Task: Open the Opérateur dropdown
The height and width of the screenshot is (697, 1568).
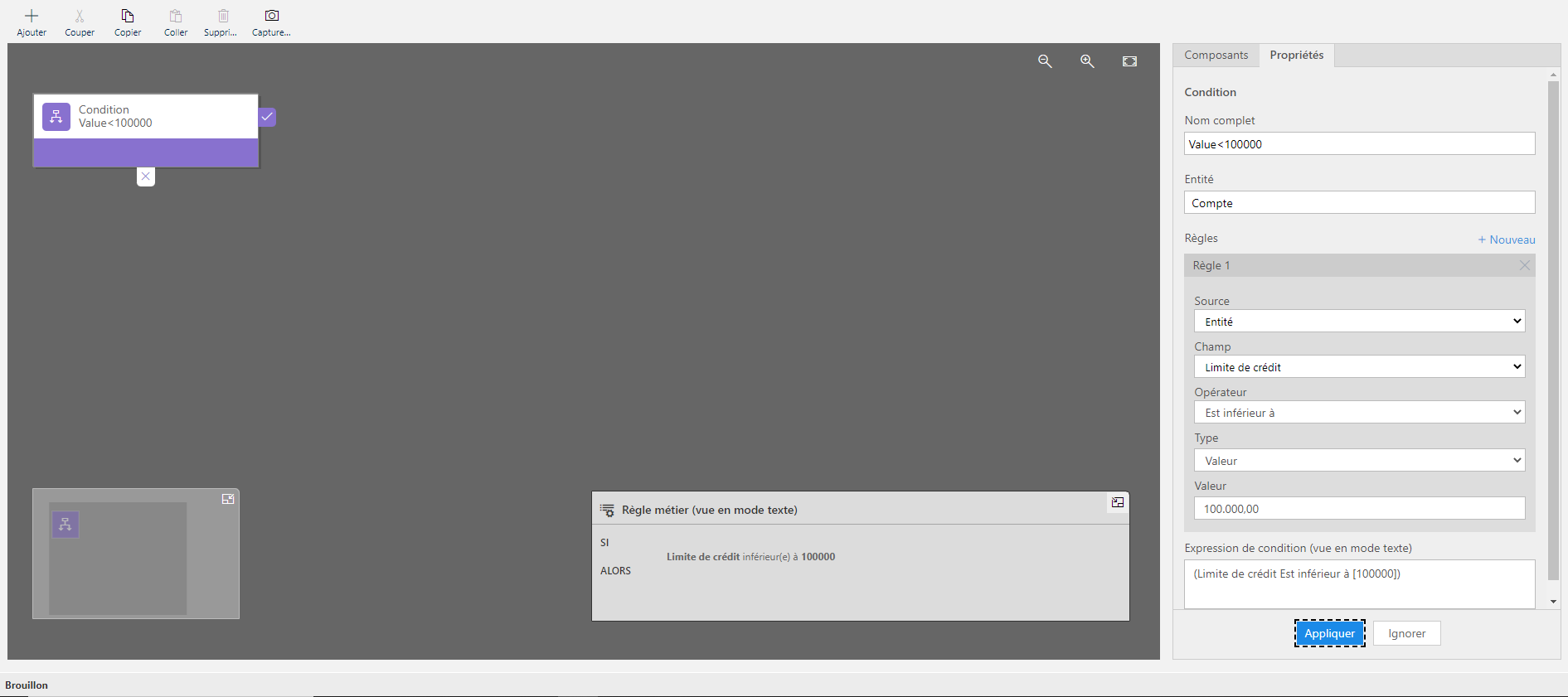Action: point(1359,413)
